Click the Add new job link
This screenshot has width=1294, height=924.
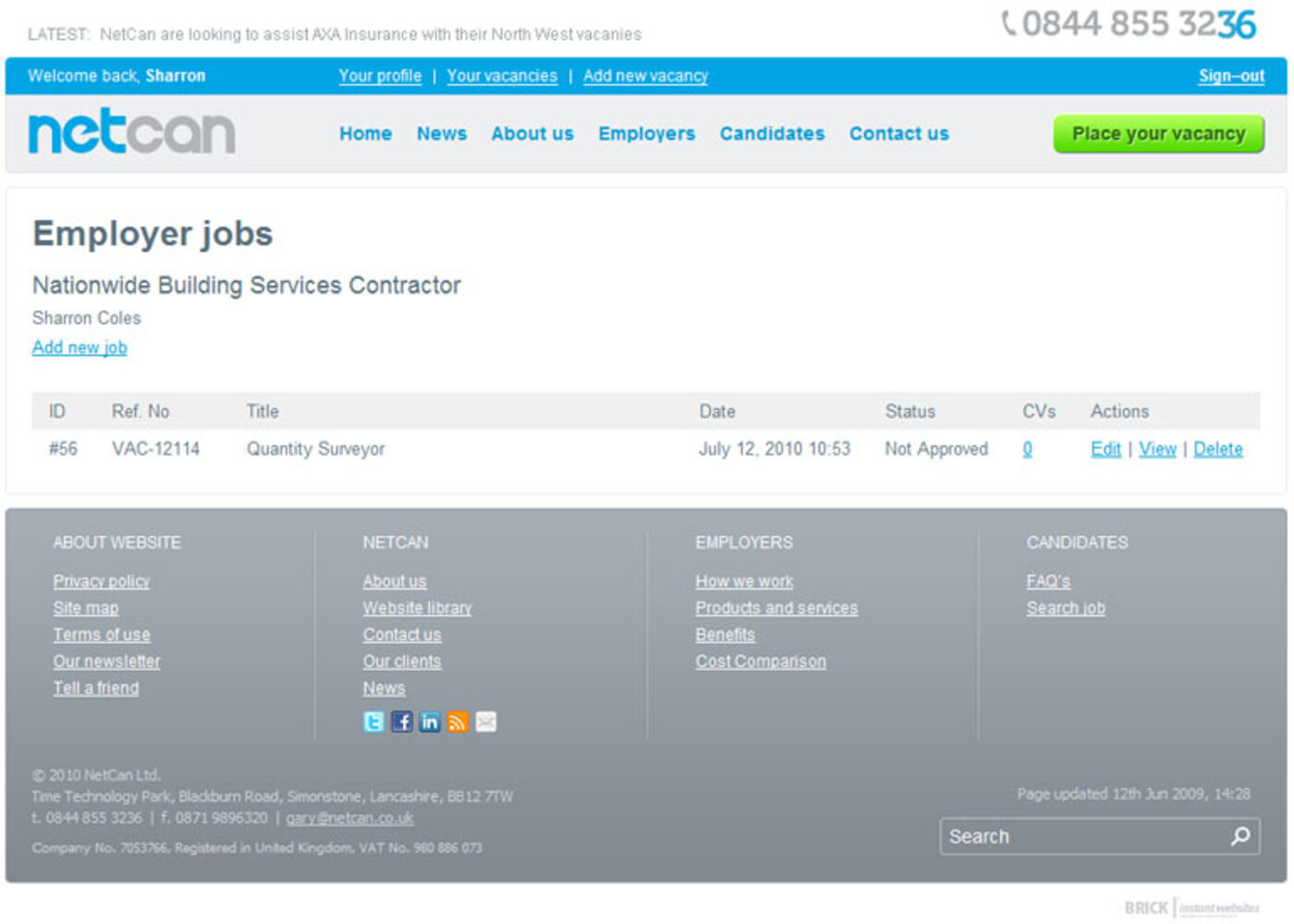(79, 347)
